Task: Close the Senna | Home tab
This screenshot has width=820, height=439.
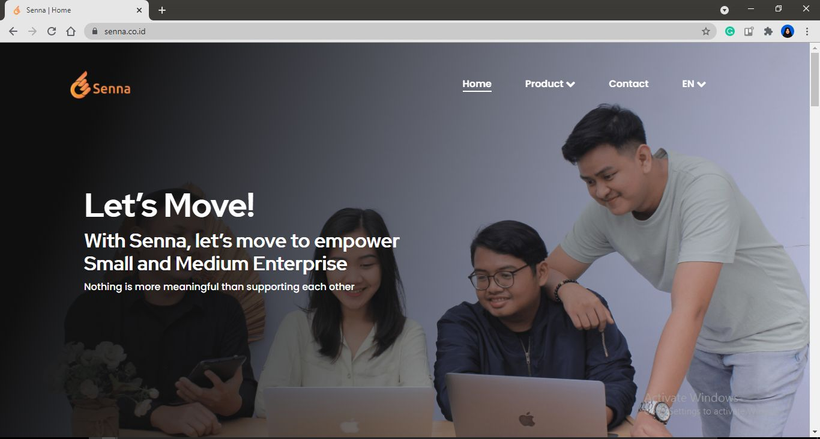Action: [139, 10]
